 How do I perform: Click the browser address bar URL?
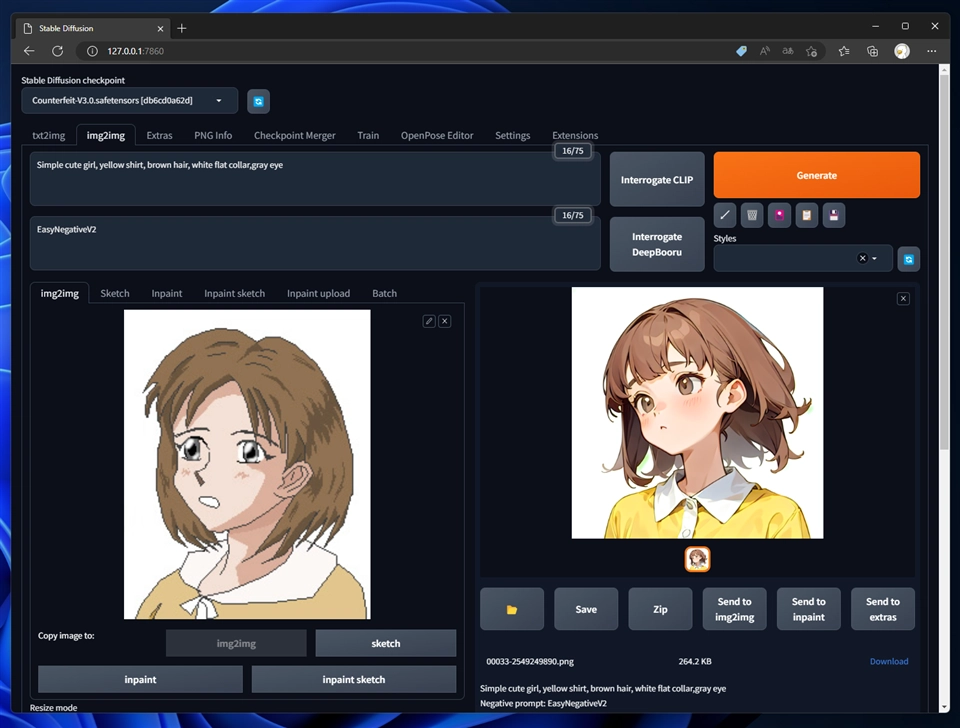coord(135,51)
